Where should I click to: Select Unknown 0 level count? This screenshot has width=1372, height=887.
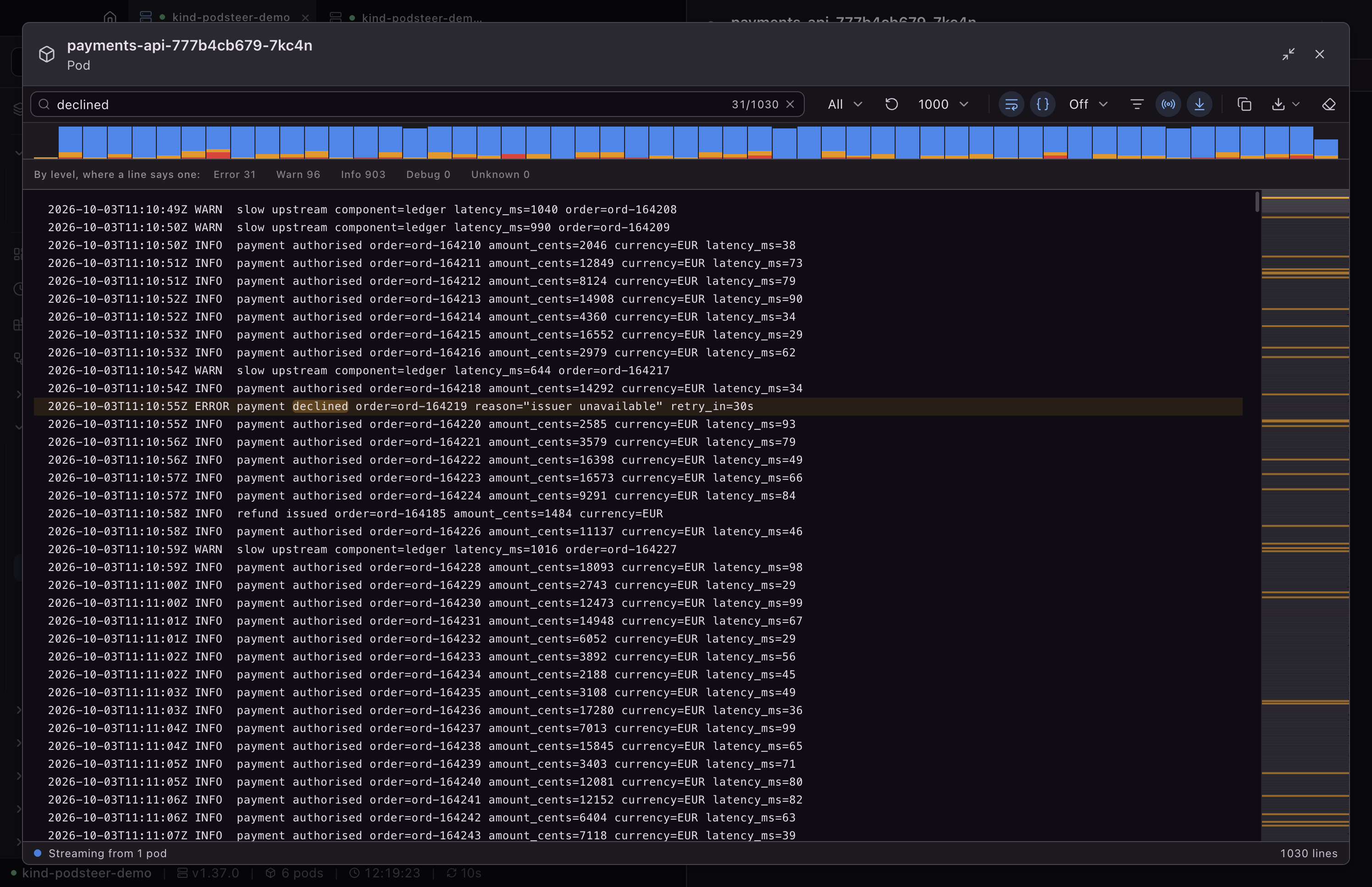500,175
